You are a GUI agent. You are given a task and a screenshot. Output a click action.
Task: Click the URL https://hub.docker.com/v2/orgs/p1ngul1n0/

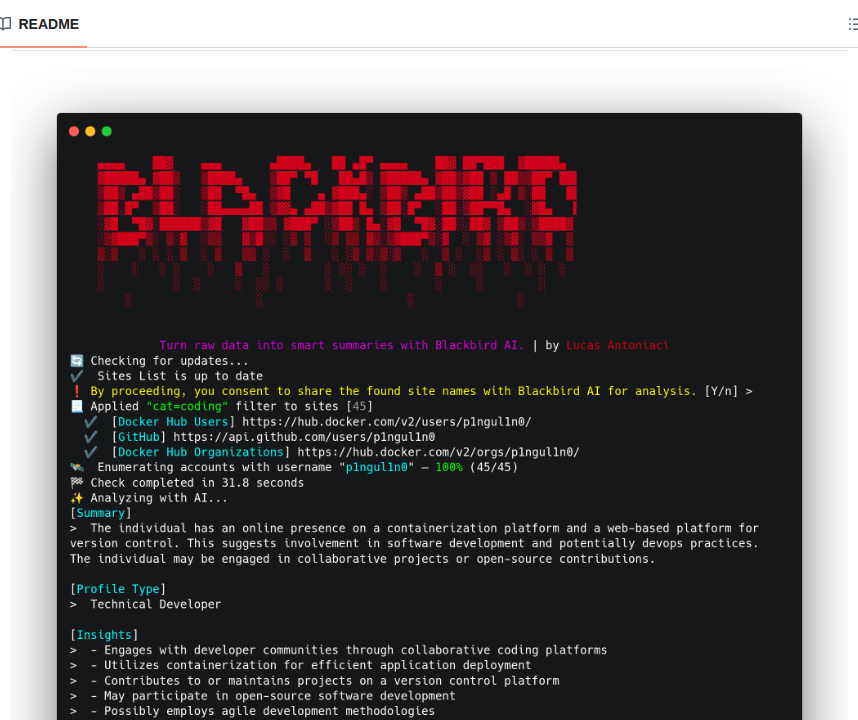click(x=438, y=452)
